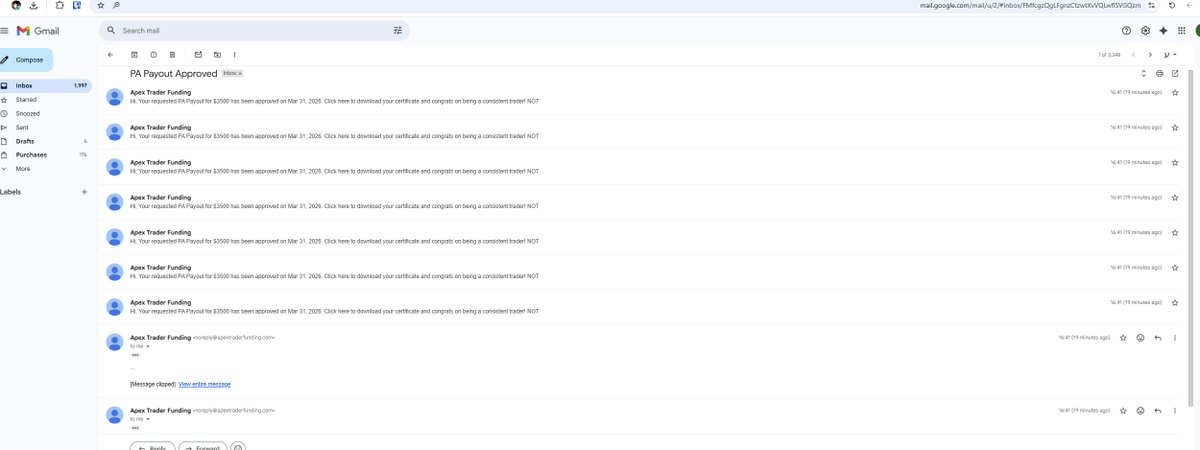The image size is (1200, 450).
Task: Open conversation in a new window
Action: (x=1175, y=74)
